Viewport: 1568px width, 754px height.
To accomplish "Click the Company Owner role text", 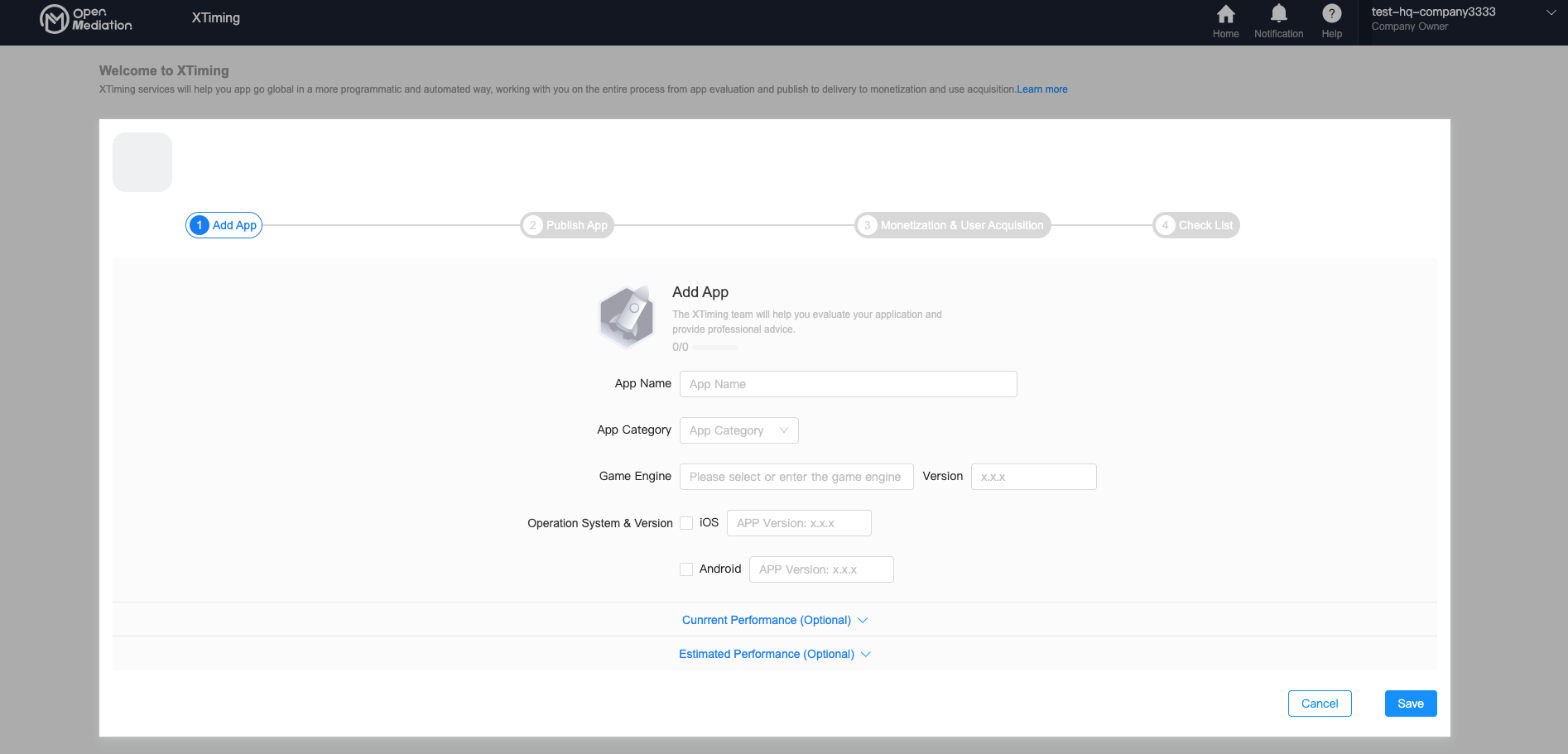I will pyautogui.click(x=1410, y=26).
